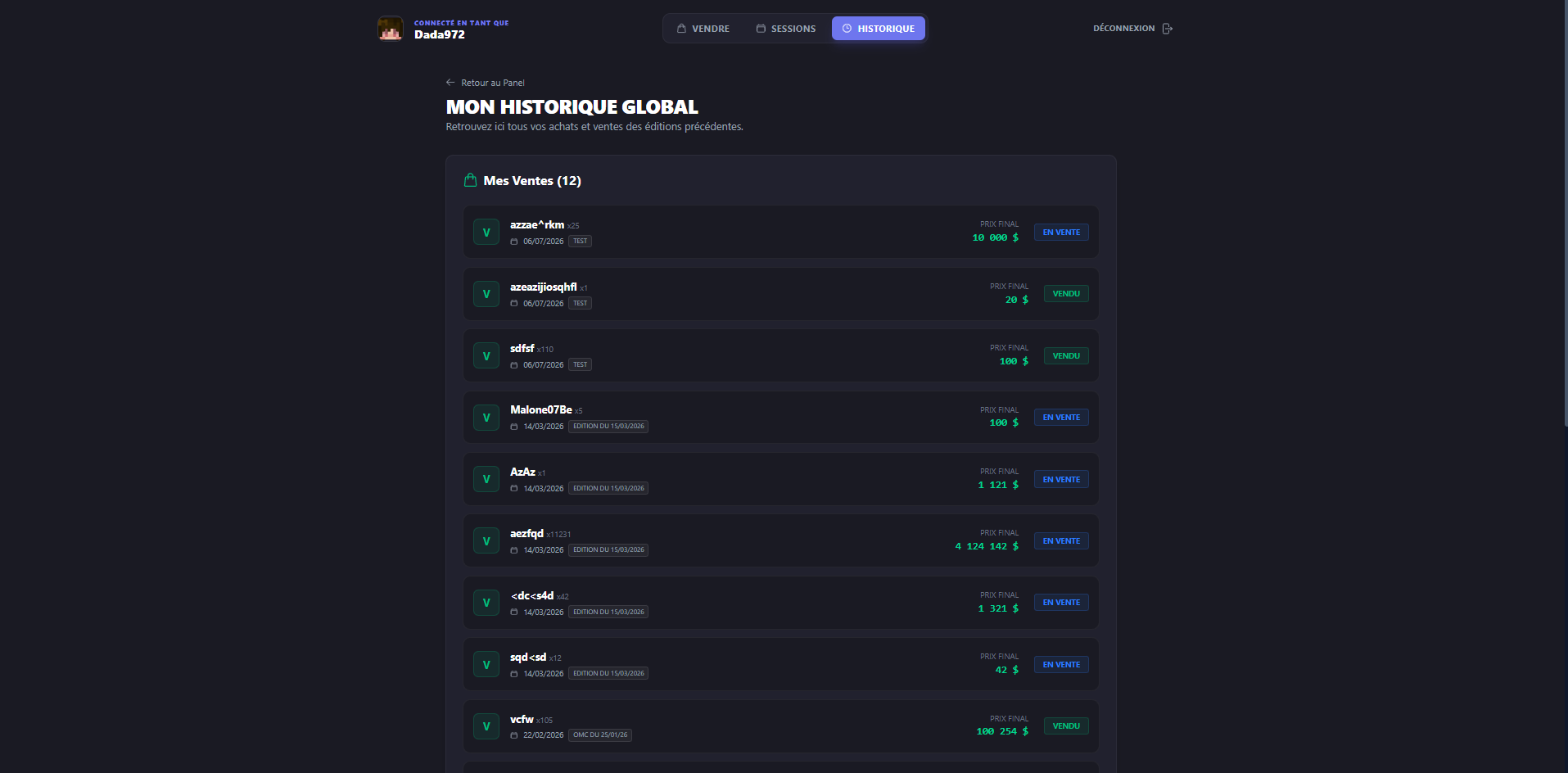1568x773 pixels.
Task: Switch to the Sessions tab
Action: point(786,29)
